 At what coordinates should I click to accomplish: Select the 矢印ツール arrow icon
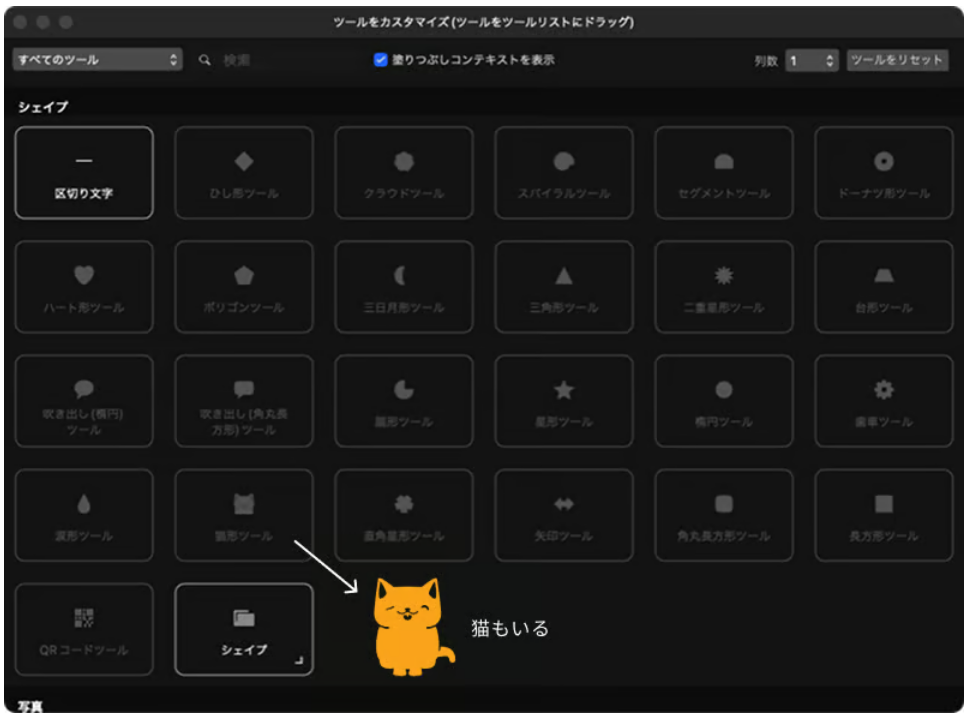click(564, 504)
